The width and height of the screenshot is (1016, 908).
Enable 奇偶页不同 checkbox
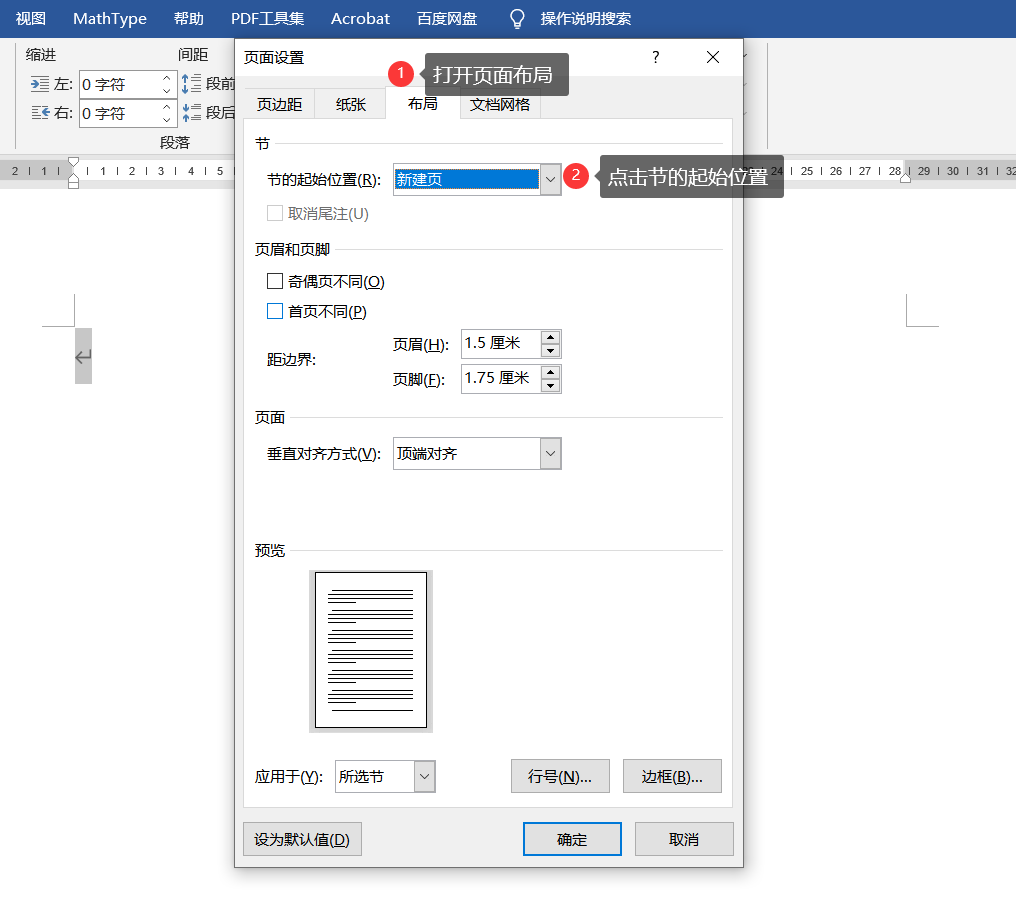coord(275,281)
